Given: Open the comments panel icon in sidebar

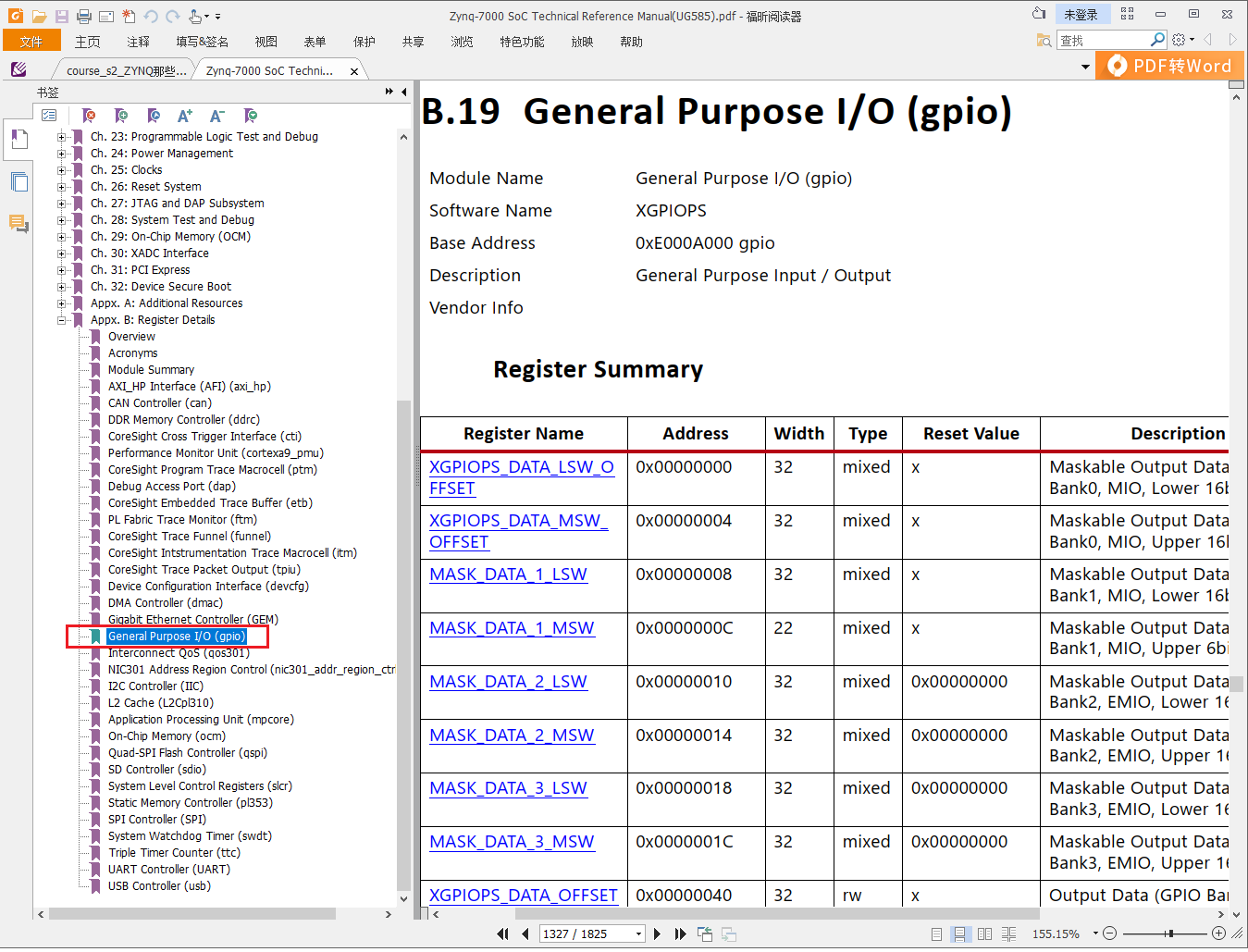Looking at the screenshot, I should pos(19,223).
